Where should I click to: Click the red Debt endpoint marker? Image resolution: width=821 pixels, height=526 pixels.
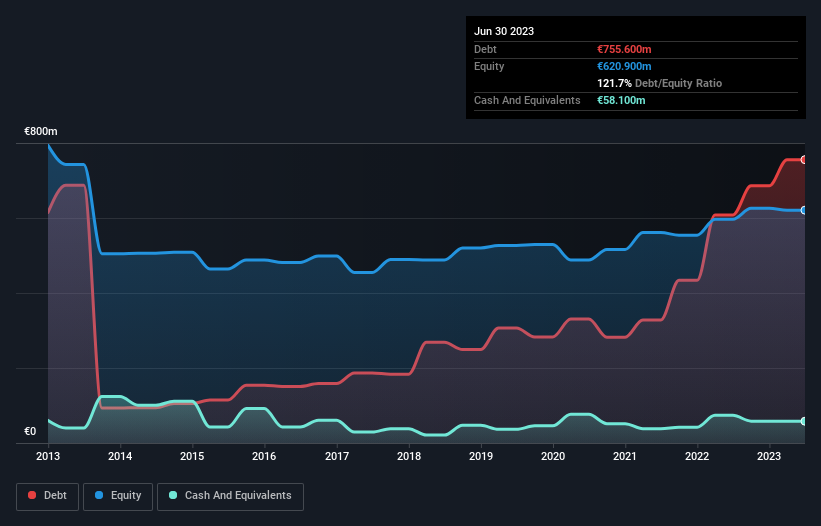click(804, 160)
